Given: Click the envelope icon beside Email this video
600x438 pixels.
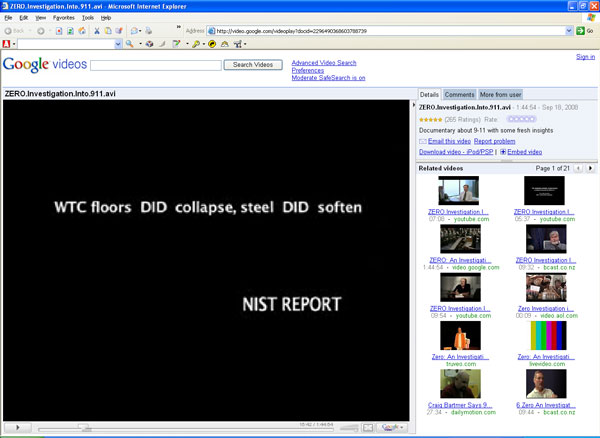Looking at the screenshot, I should 423,141.
